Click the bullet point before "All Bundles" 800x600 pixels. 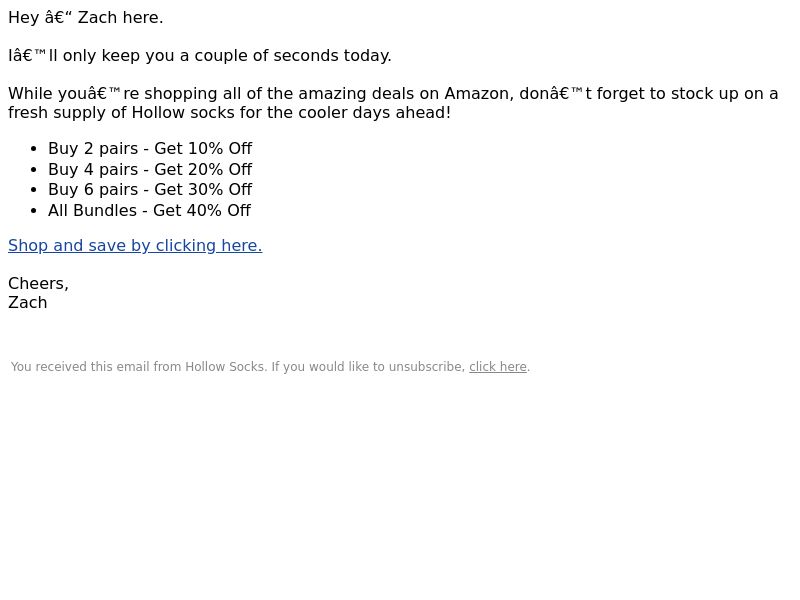34,210
